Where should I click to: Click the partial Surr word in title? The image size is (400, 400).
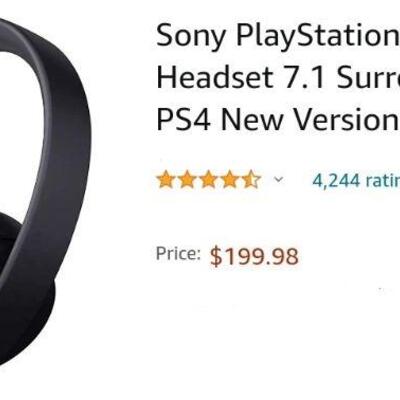click(x=368, y=77)
